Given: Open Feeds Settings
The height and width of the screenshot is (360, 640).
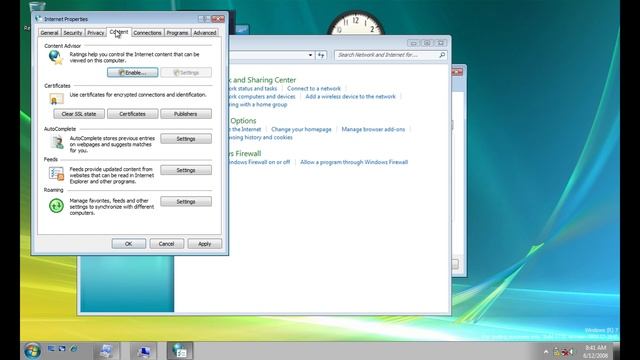Looking at the screenshot, I should click(x=186, y=170).
